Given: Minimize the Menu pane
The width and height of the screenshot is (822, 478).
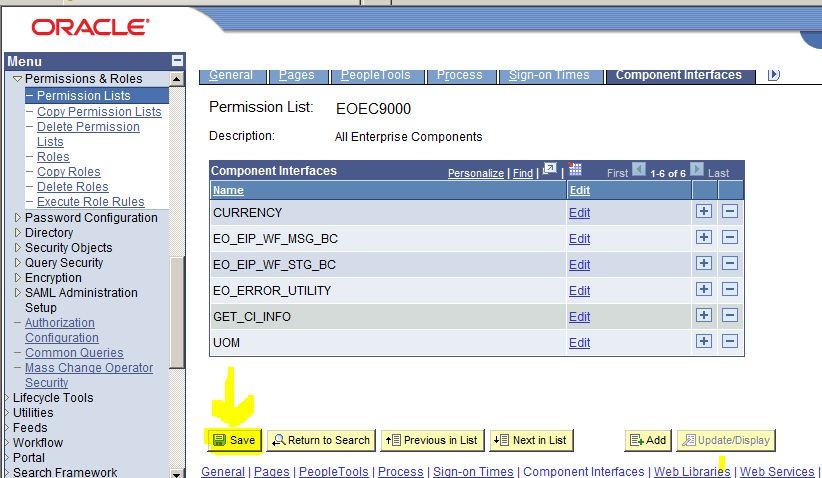Looking at the screenshot, I should (177, 60).
